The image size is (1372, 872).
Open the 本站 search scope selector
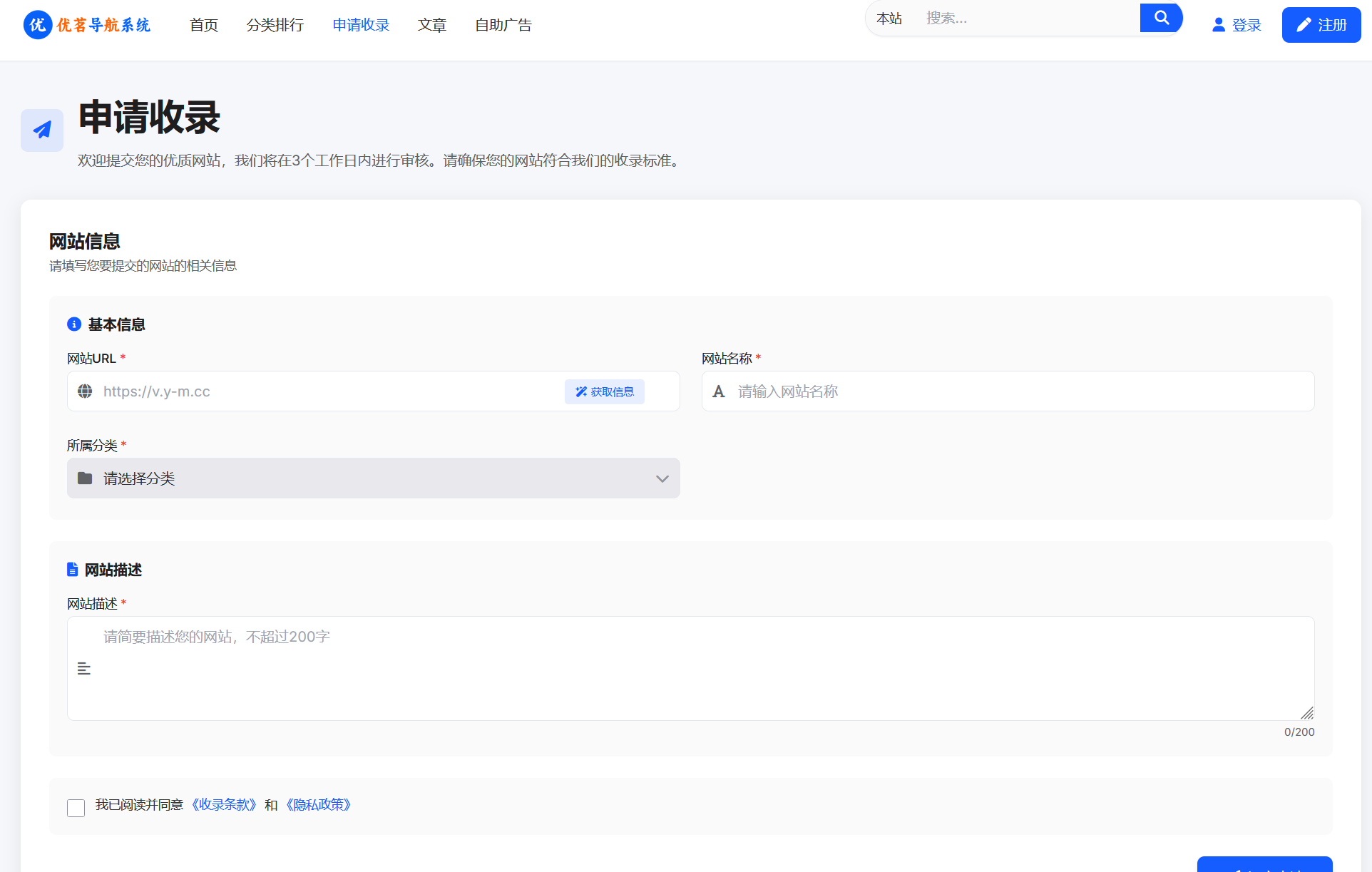[889, 18]
